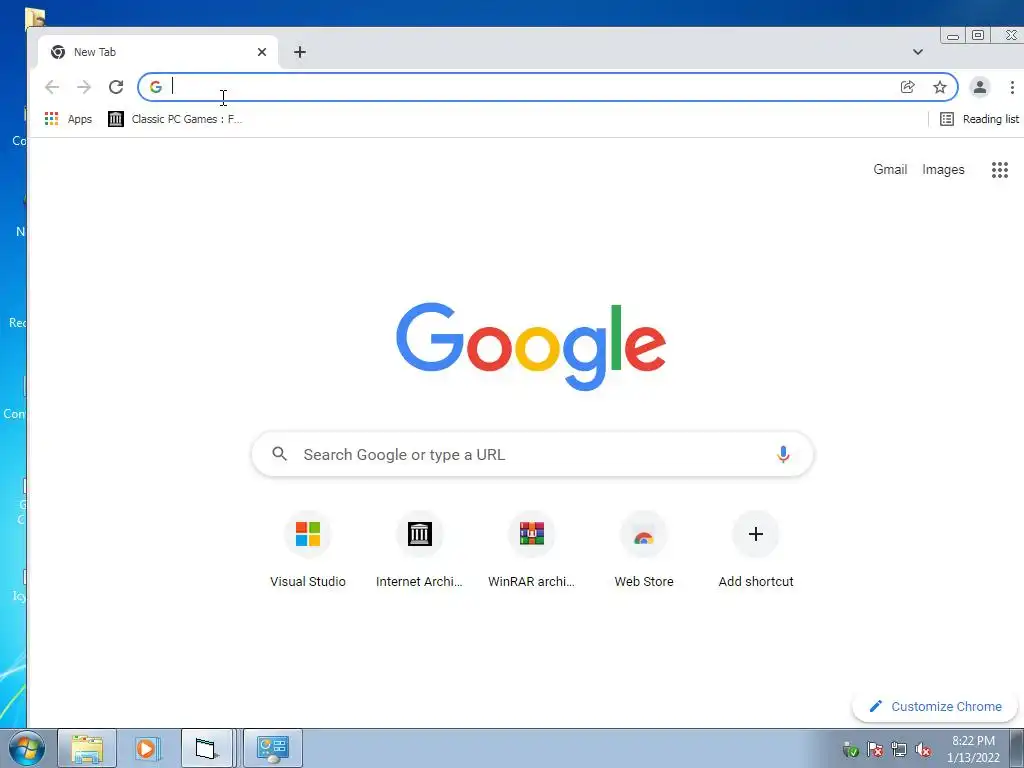Click the Gmail link
The image size is (1024, 768).
[890, 169]
